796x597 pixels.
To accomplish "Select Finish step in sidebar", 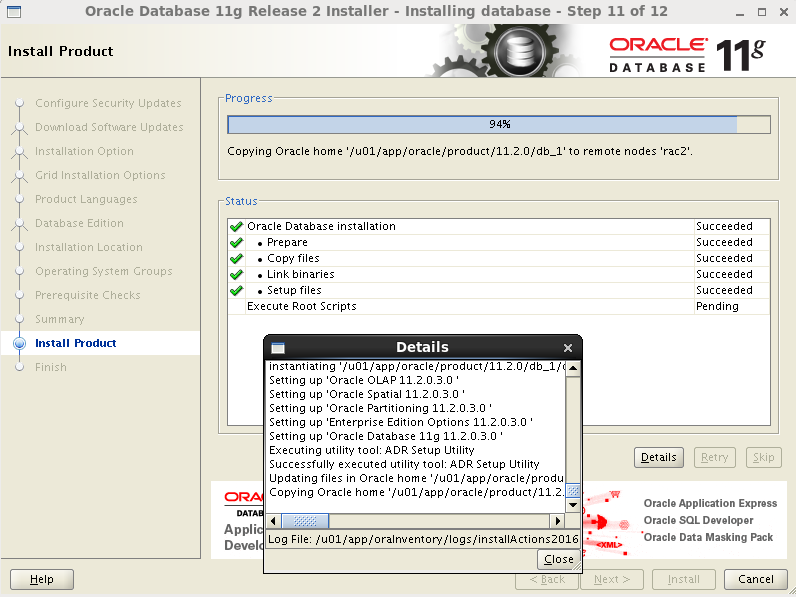I will 51,367.
